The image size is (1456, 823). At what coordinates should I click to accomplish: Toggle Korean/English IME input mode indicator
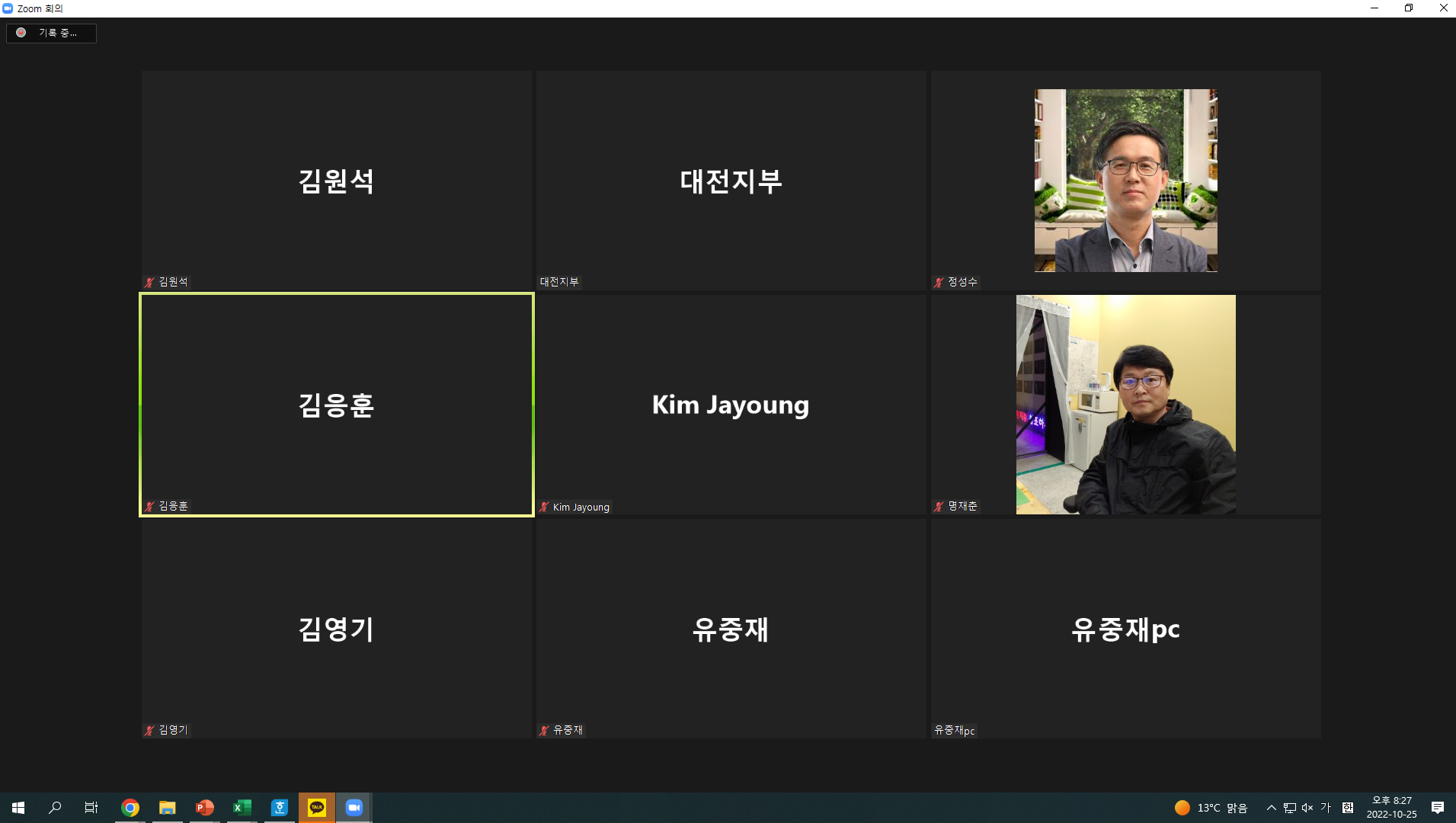(1326, 808)
